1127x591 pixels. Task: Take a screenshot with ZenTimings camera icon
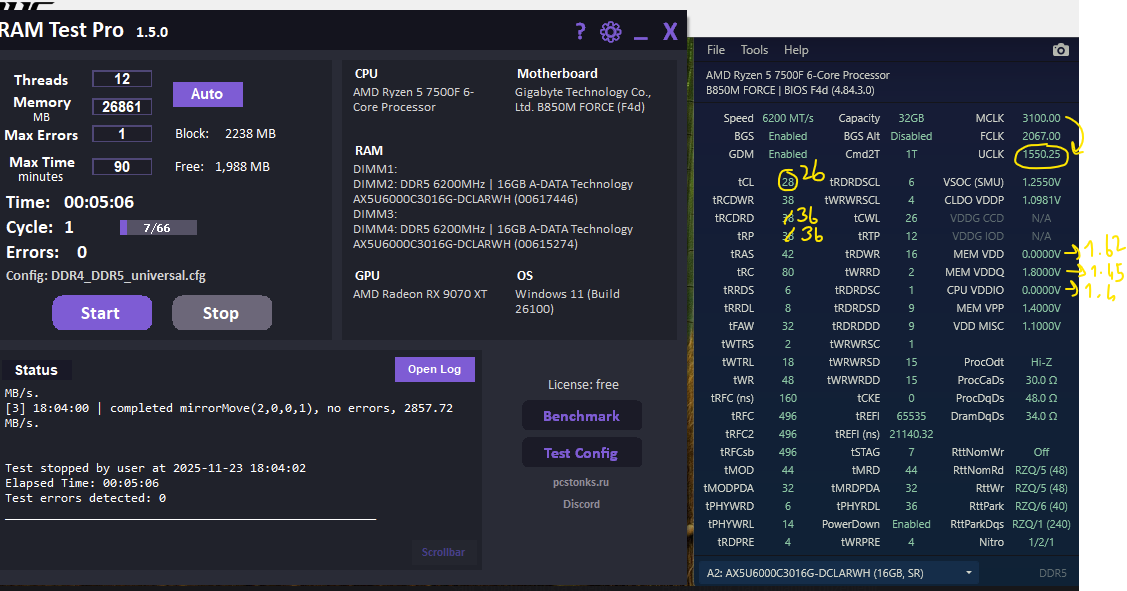pyautogui.click(x=1060, y=50)
